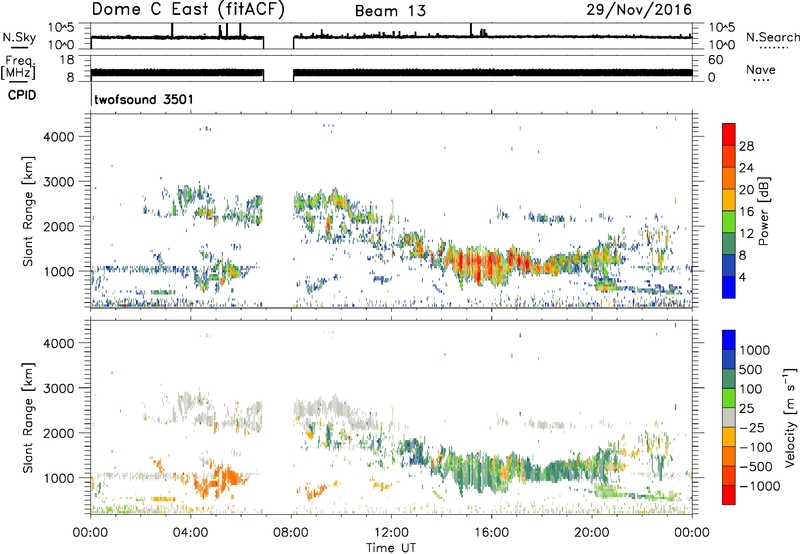Click the '-25' tick on velocity colorbar
Screen dimensions: 800x554
pyautogui.click(x=751, y=427)
